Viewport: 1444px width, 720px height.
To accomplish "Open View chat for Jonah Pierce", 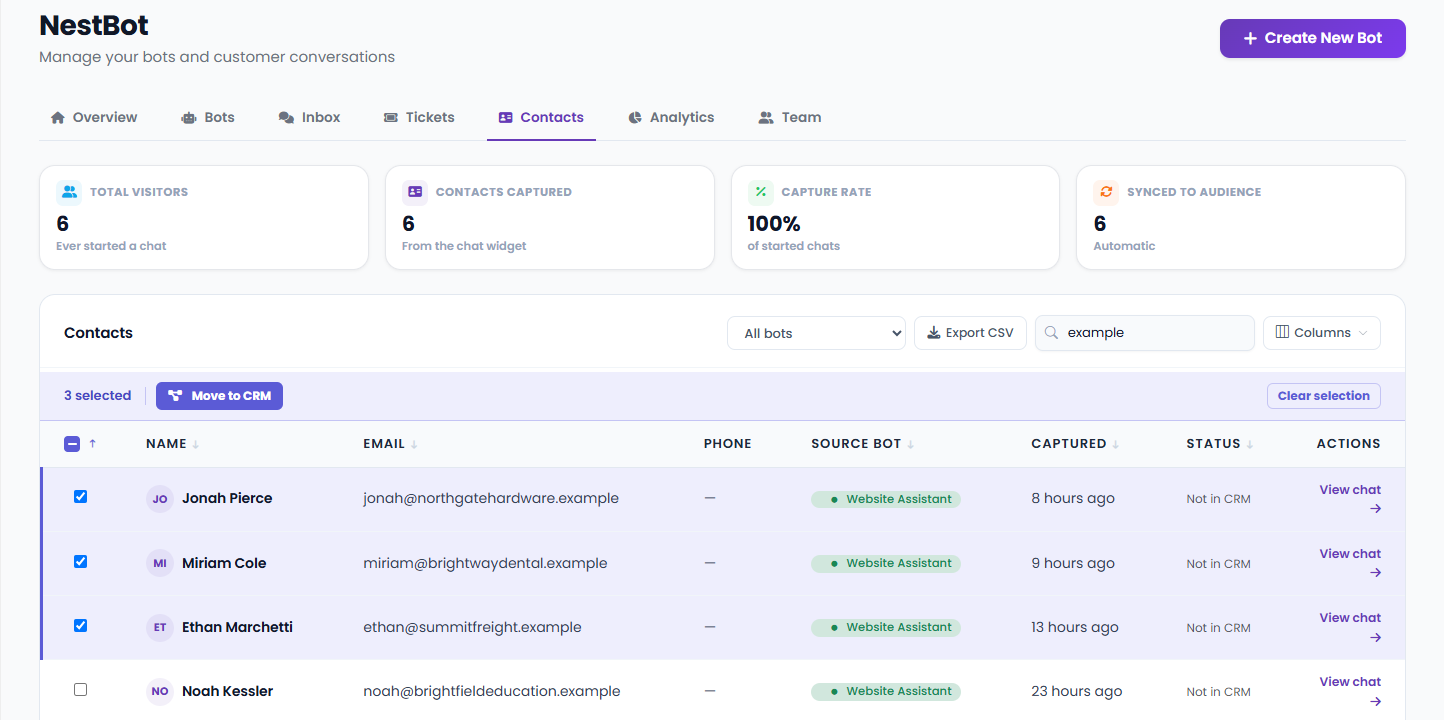I will pos(1350,499).
